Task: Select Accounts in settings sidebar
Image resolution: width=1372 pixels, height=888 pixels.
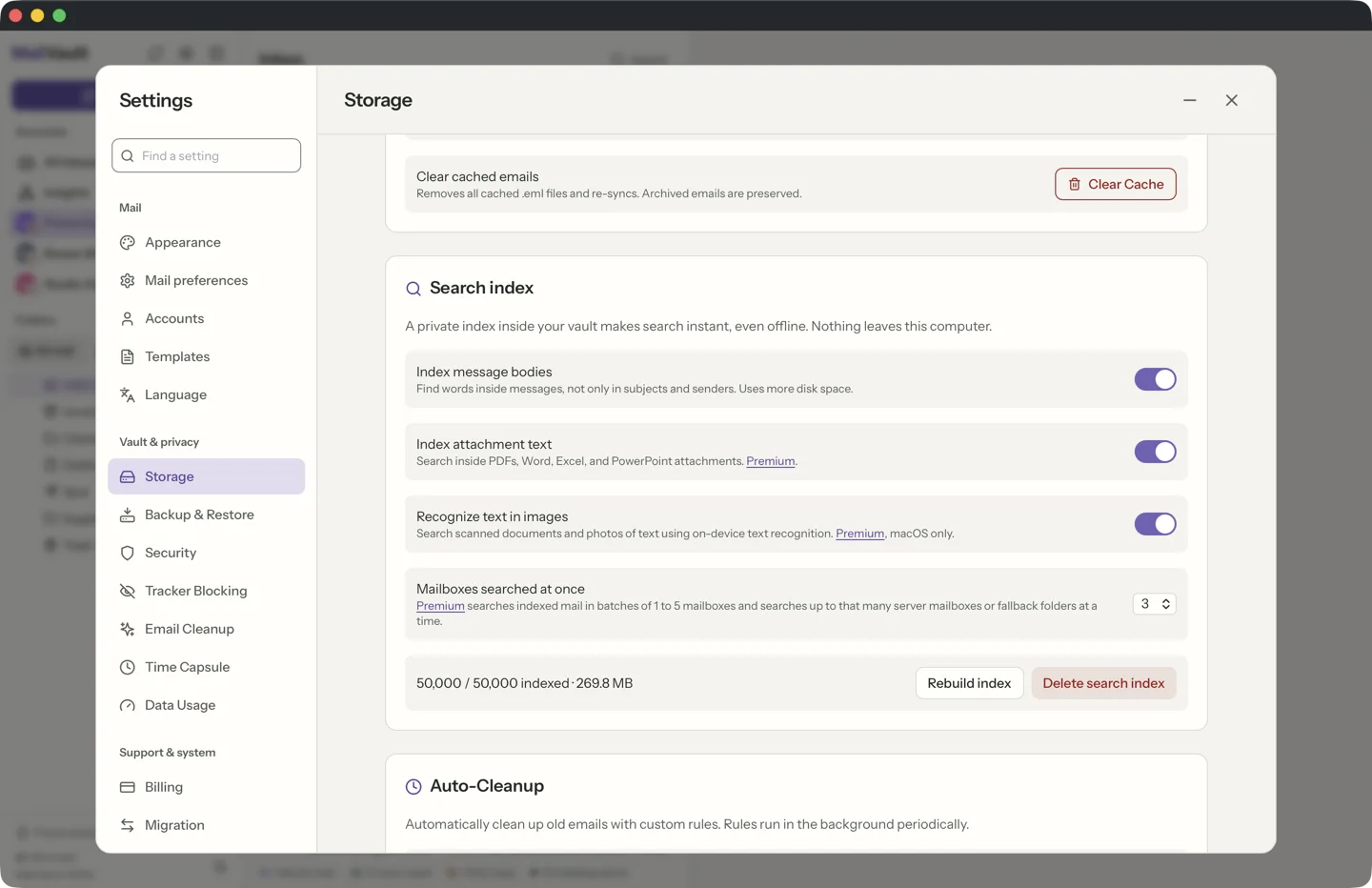Action: click(206, 319)
